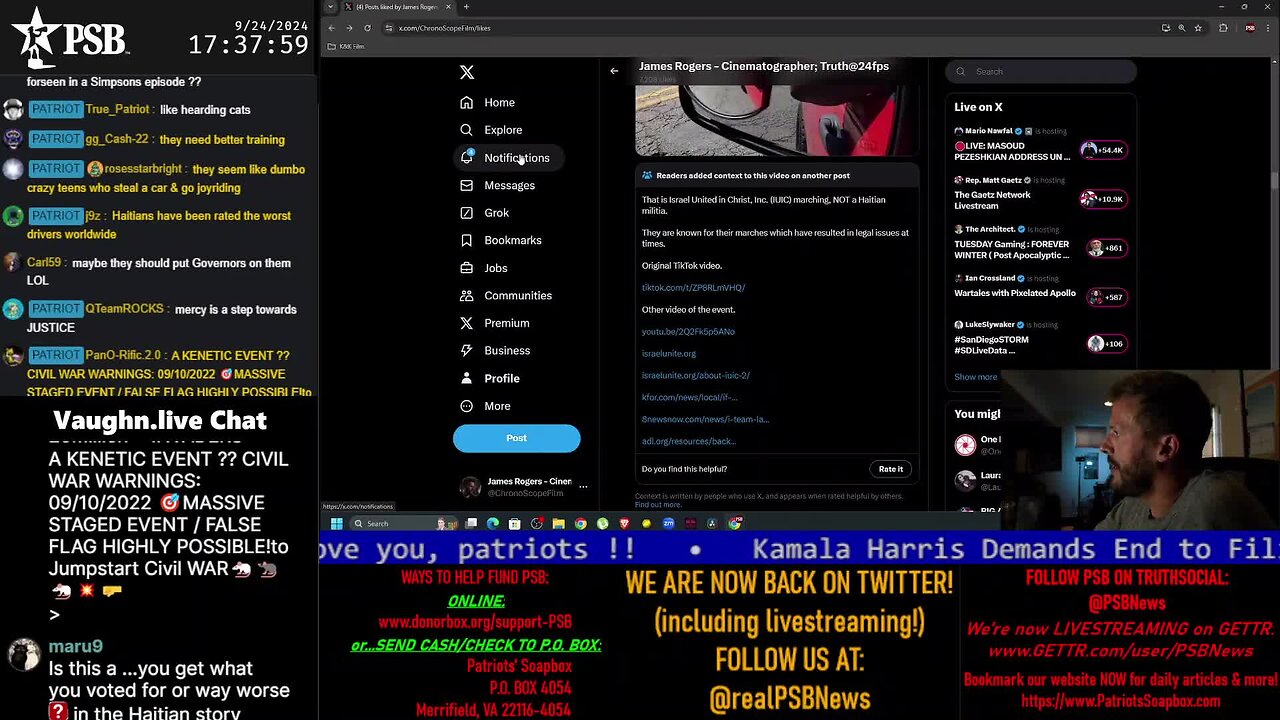Open the Windows Start menu
The image size is (1280, 720).
pos(337,523)
